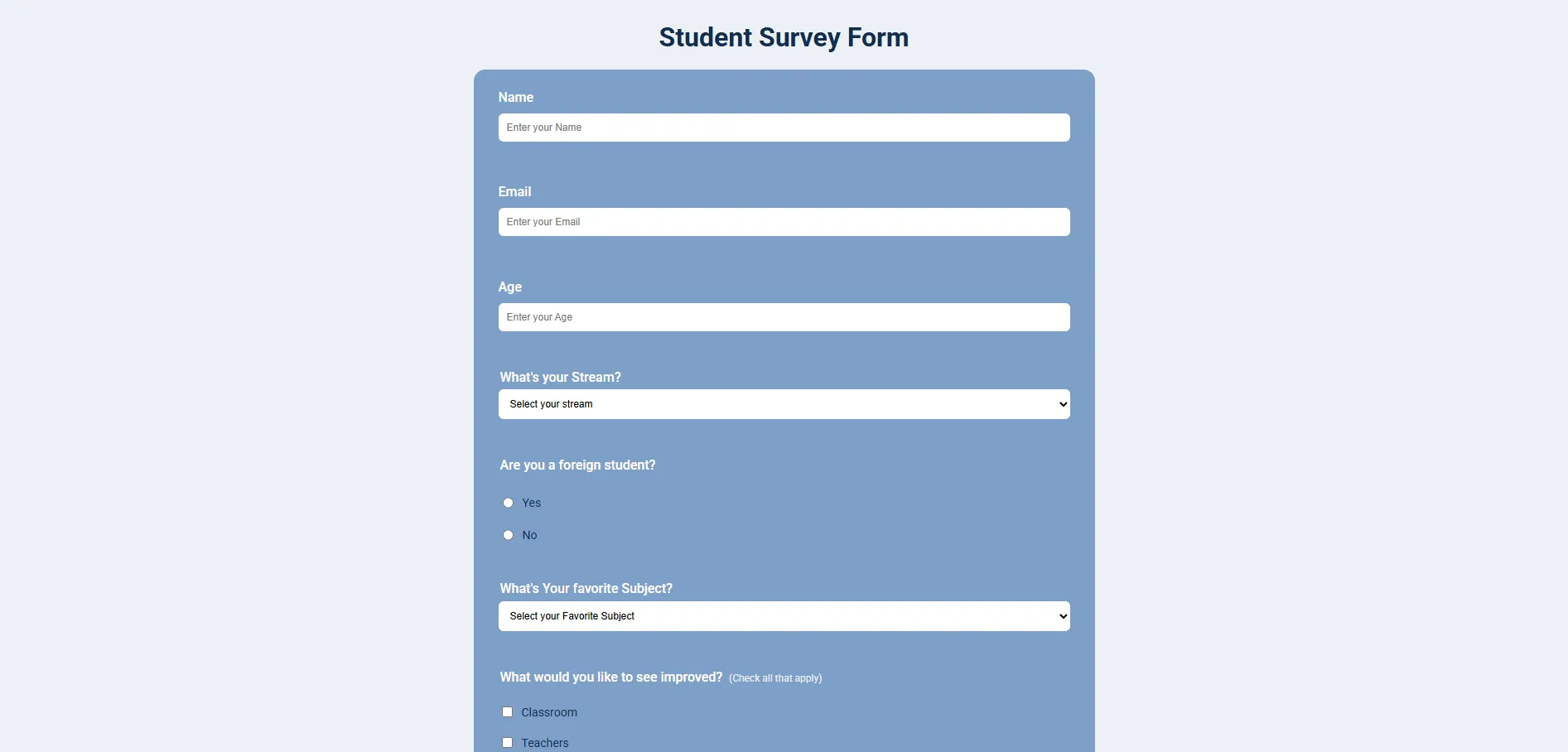Click the 'Age' field label
1568x752 pixels.
(x=510, y=287)
